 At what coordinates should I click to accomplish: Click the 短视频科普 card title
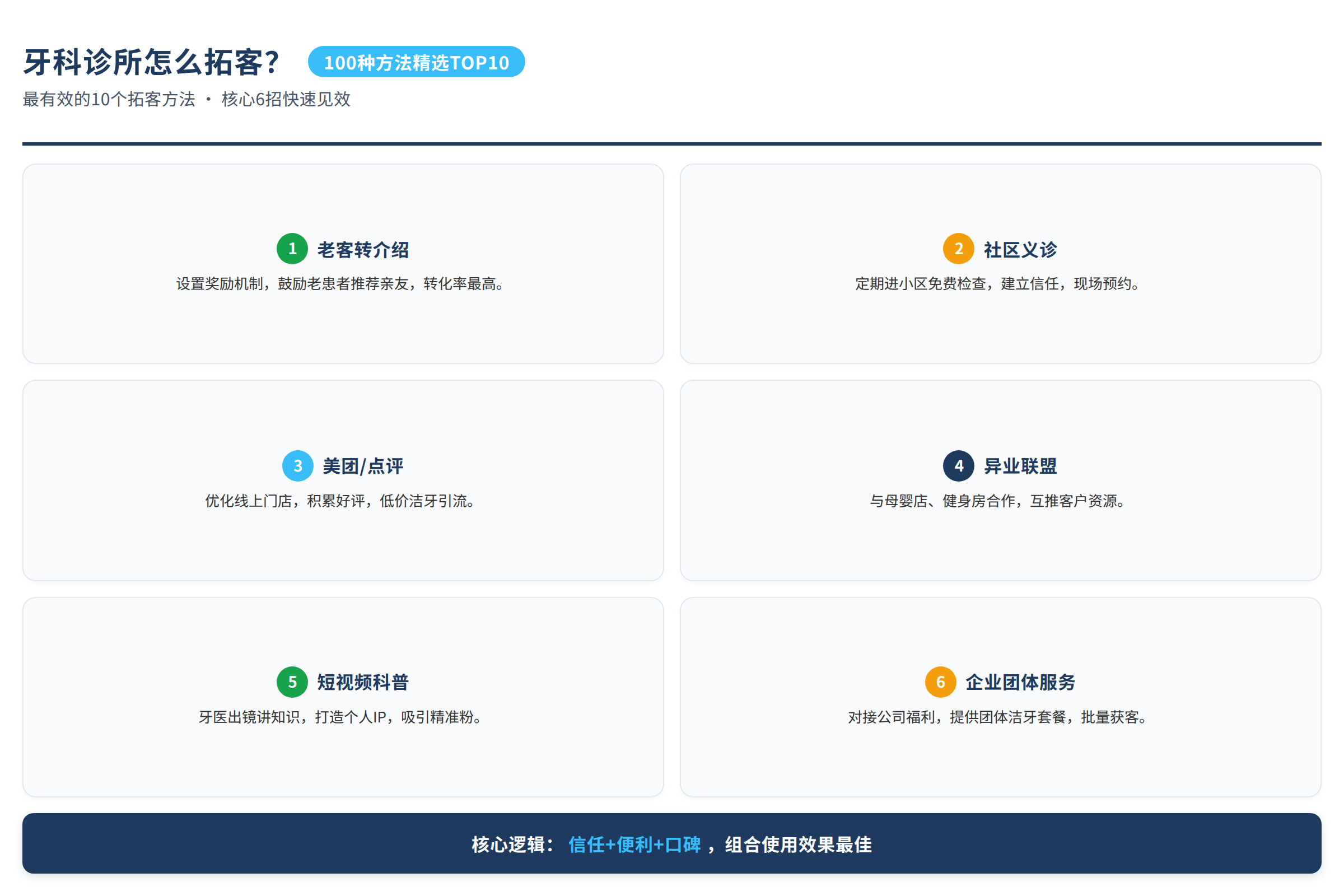(x=363, y=682)
